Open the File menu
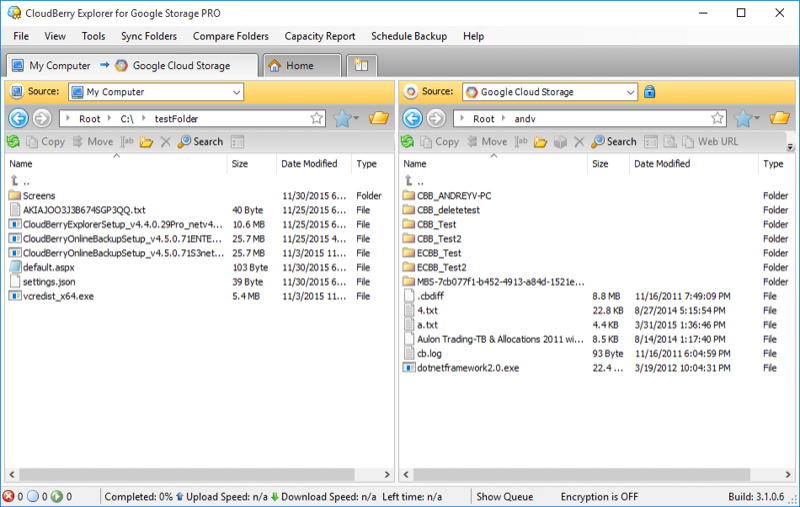Viewport: 800px width, 507px height. tap(21, 36)
